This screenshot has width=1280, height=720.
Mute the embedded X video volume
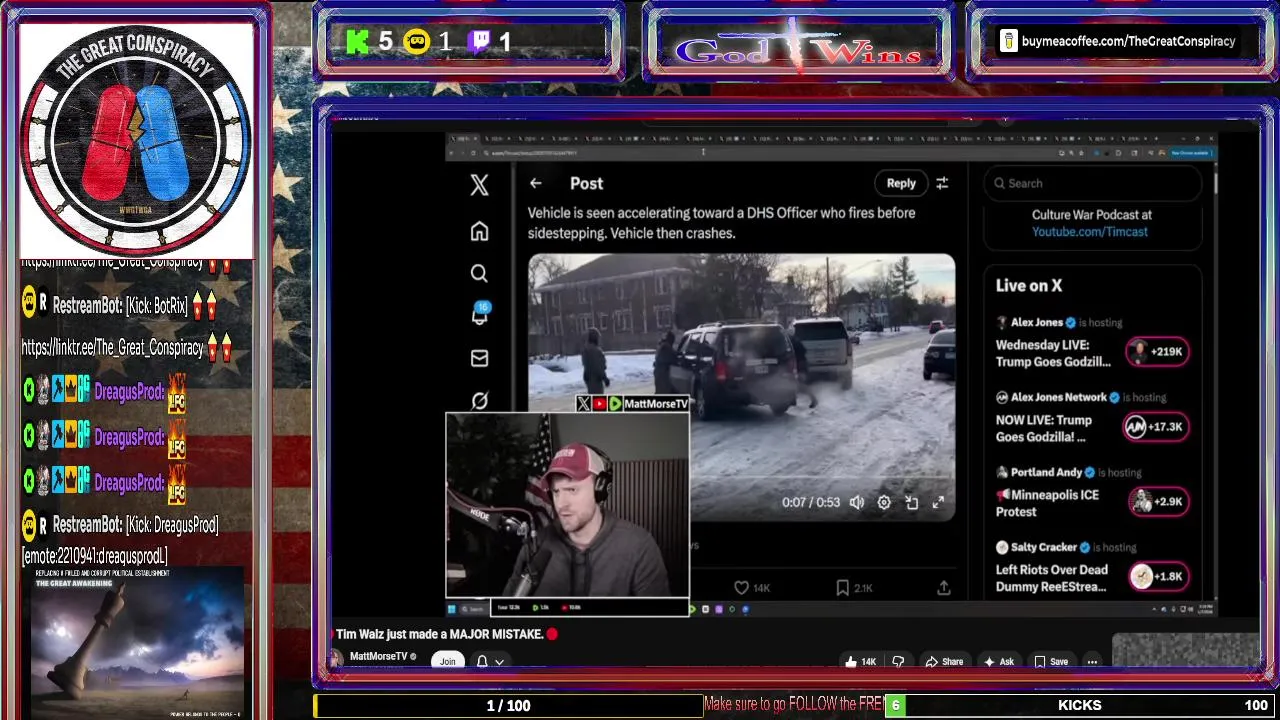[857, 503]
